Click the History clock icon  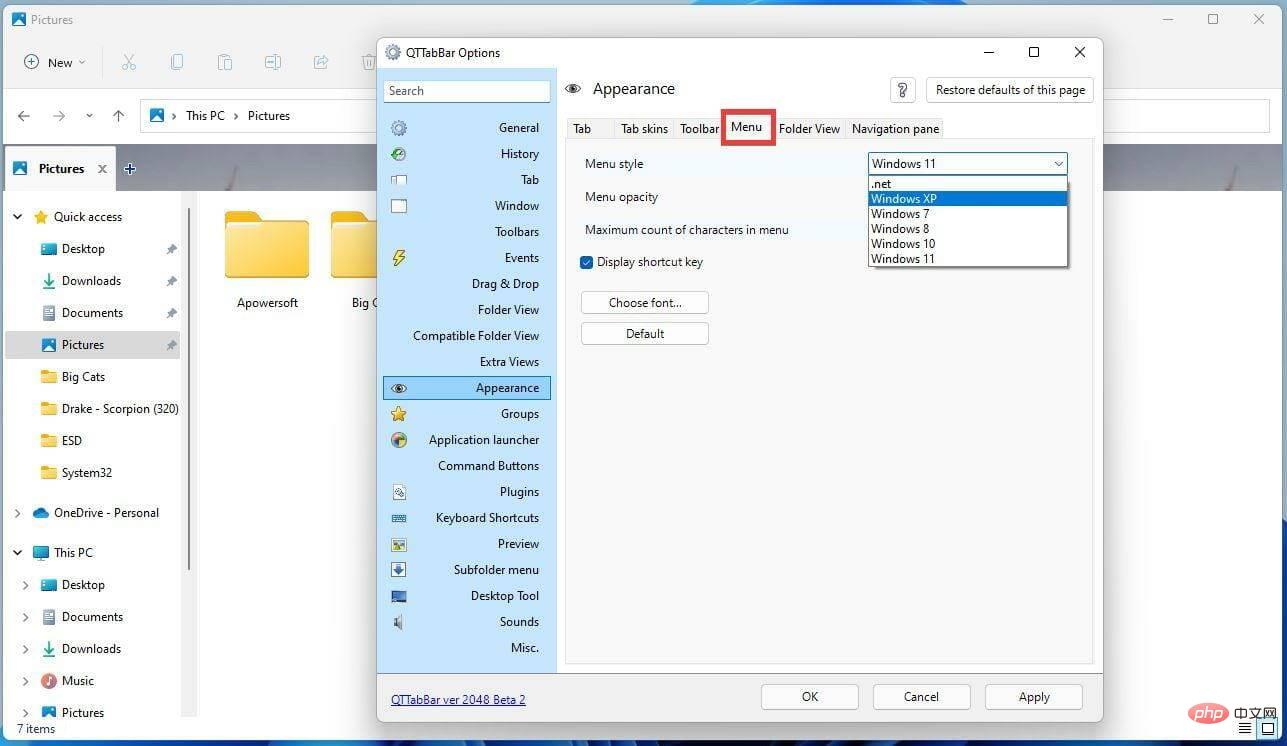(x=399, y=154)
